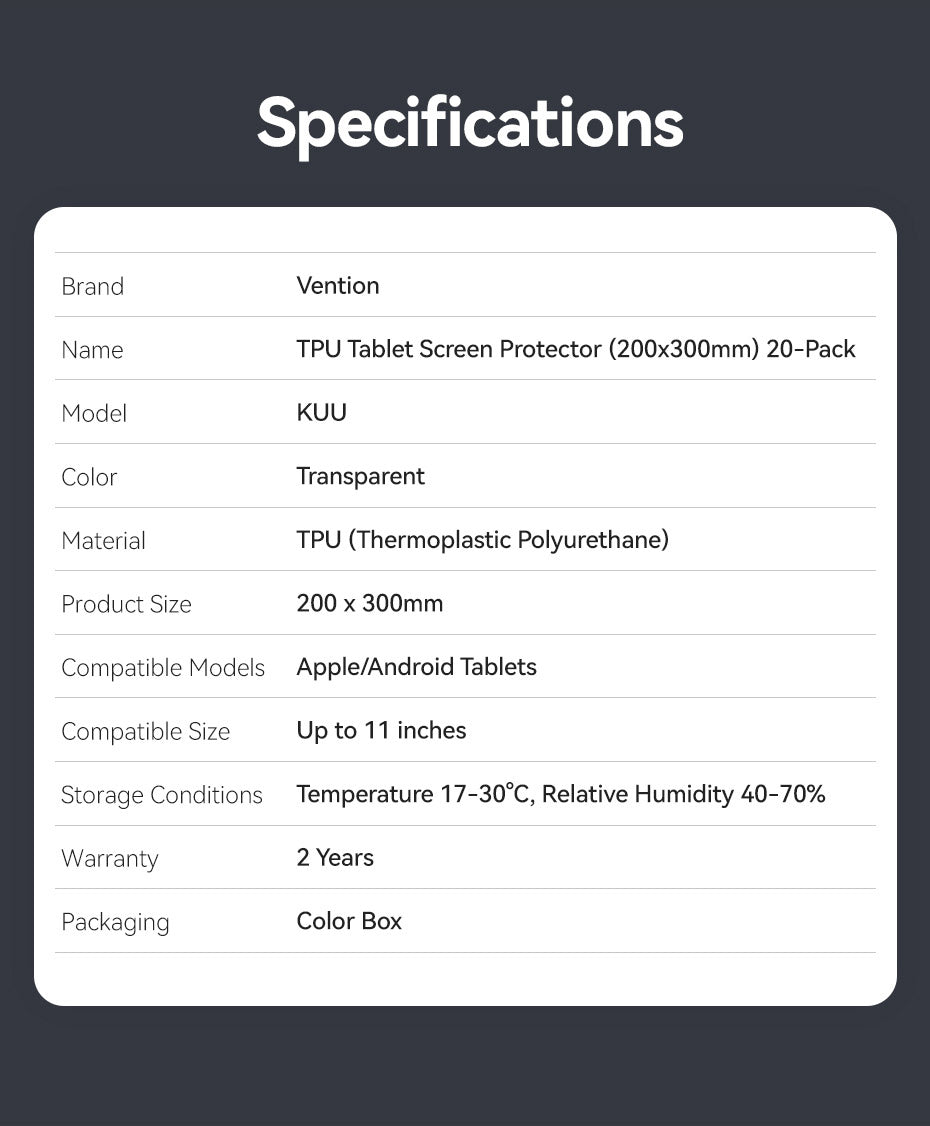Click the Temperature and Relative Humidity text
This screenshot has width=930, height=1126.
(561, 794)
